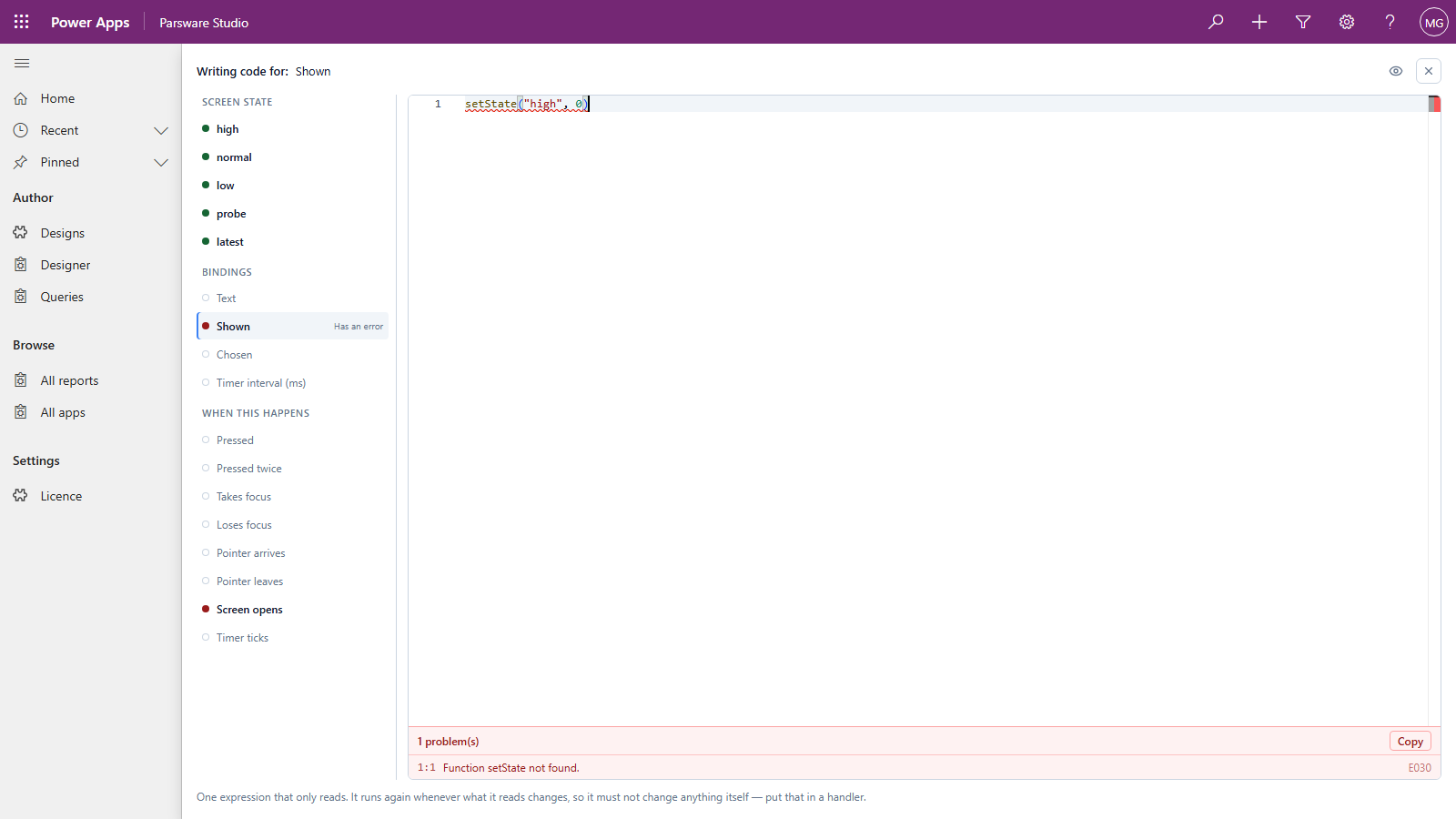Select the Pressed twice handler
Screen dimensions: 1456x819
292,469
